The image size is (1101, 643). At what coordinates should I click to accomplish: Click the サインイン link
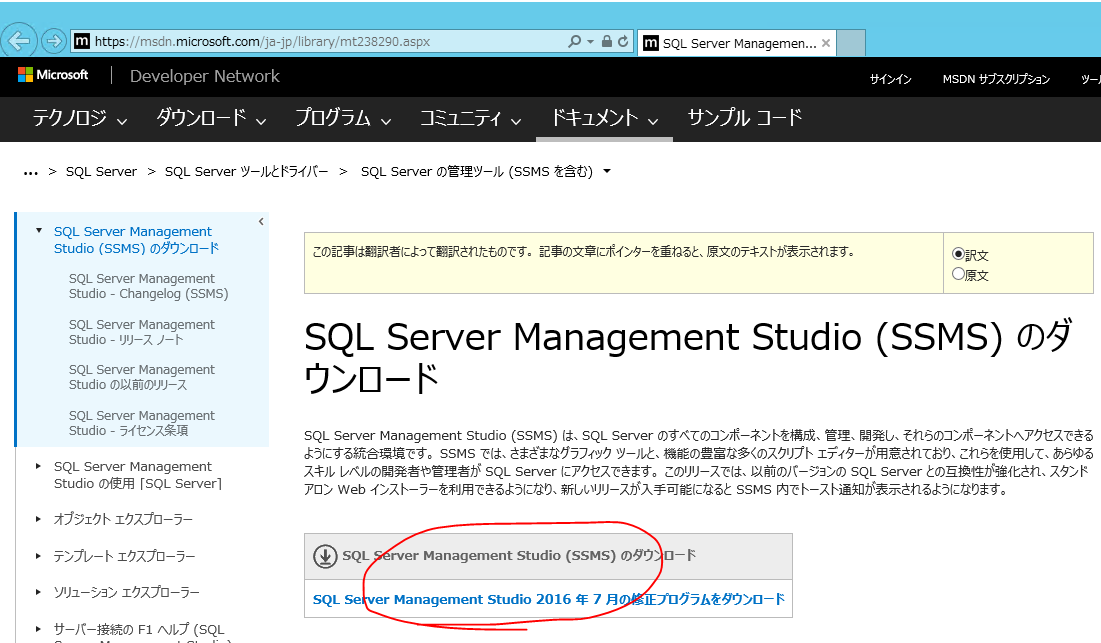[890, 79]
